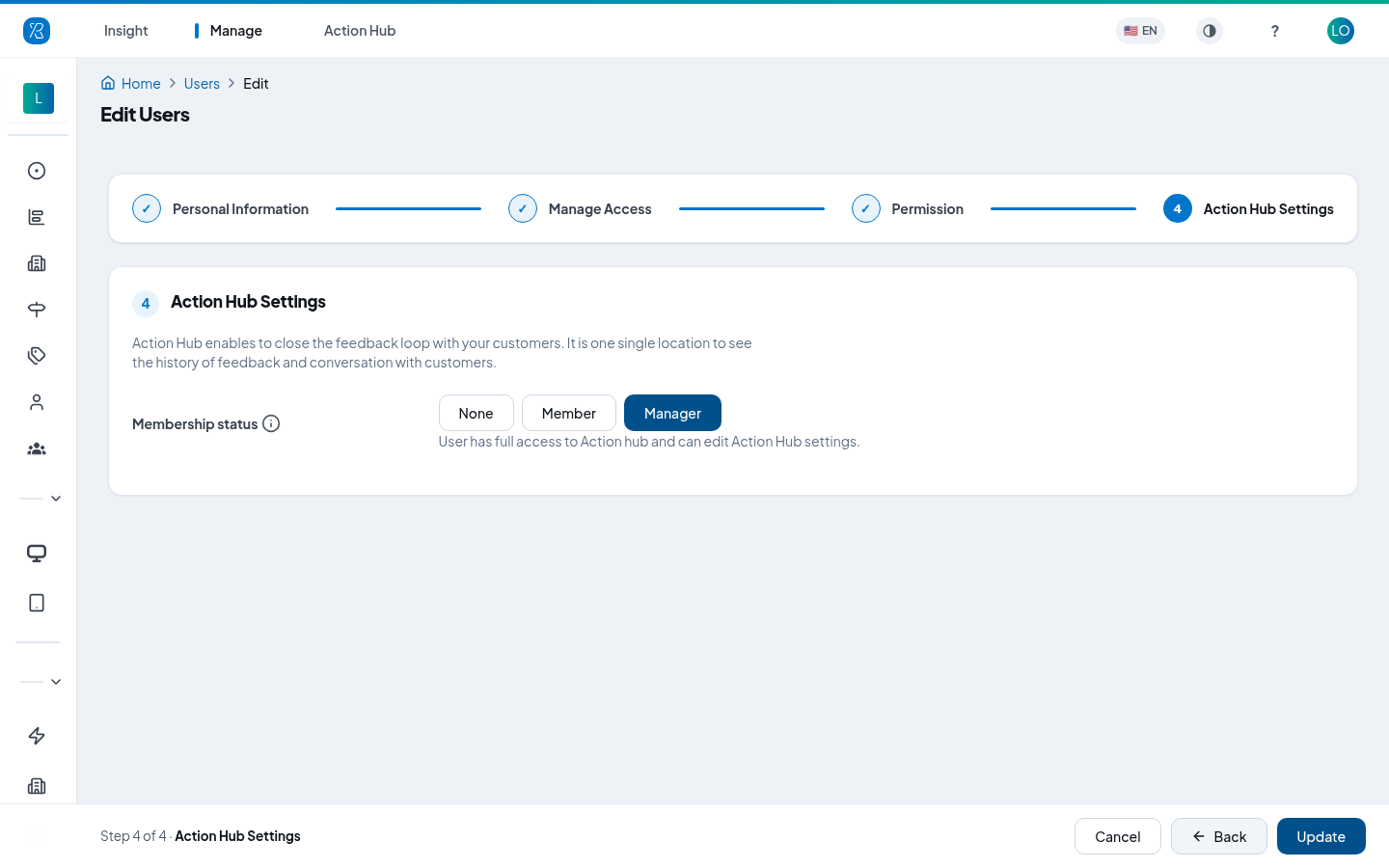Jump to Permission step
Screen dimensions: 1389x868
[908, 208]
